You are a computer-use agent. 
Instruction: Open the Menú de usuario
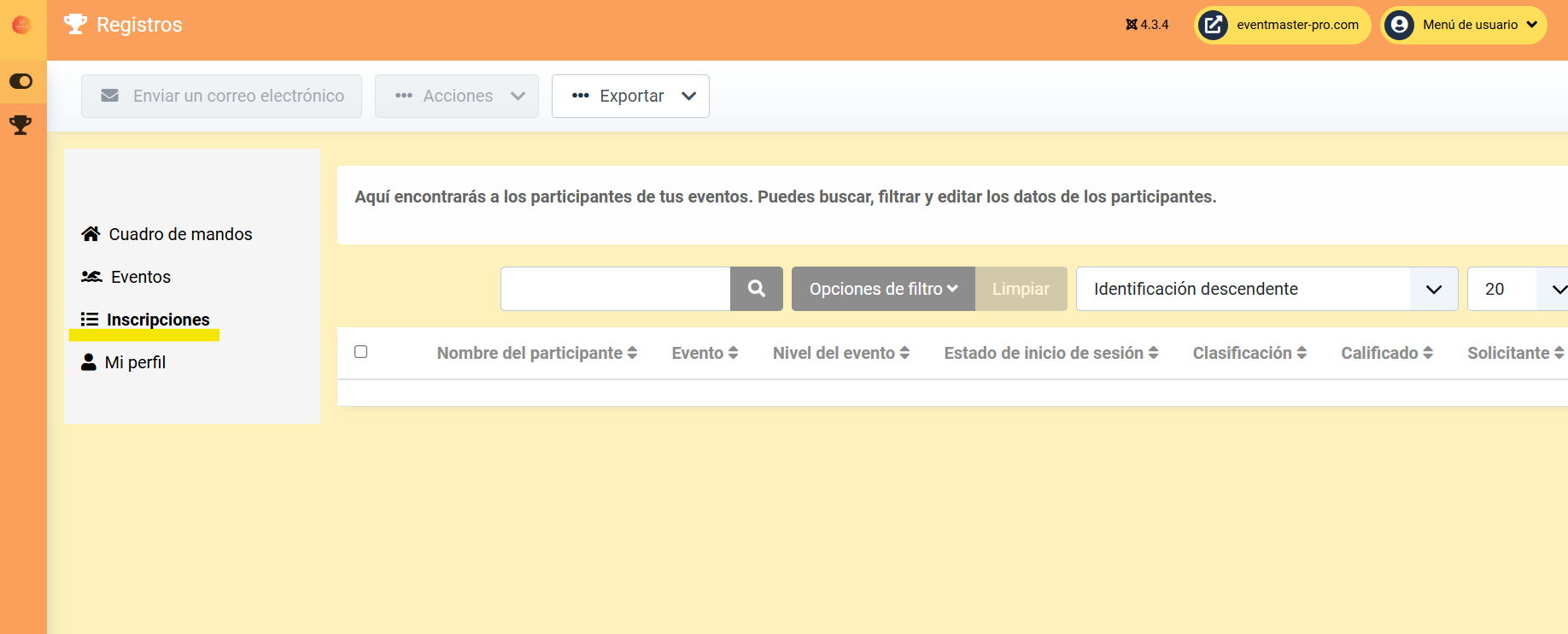coord(1464,25)
